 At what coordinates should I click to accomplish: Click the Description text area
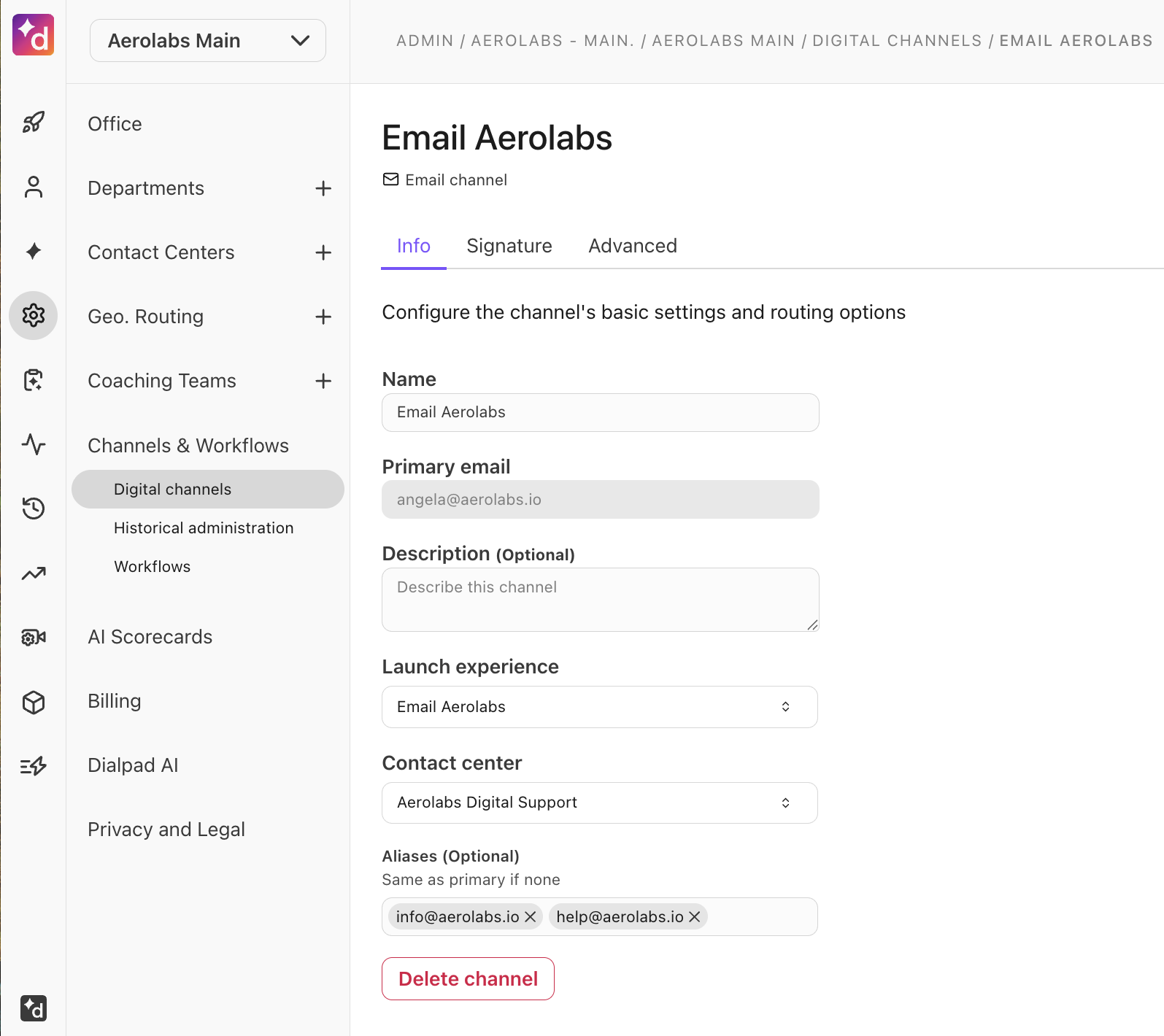pyautogui.click(x=601, y=600)
